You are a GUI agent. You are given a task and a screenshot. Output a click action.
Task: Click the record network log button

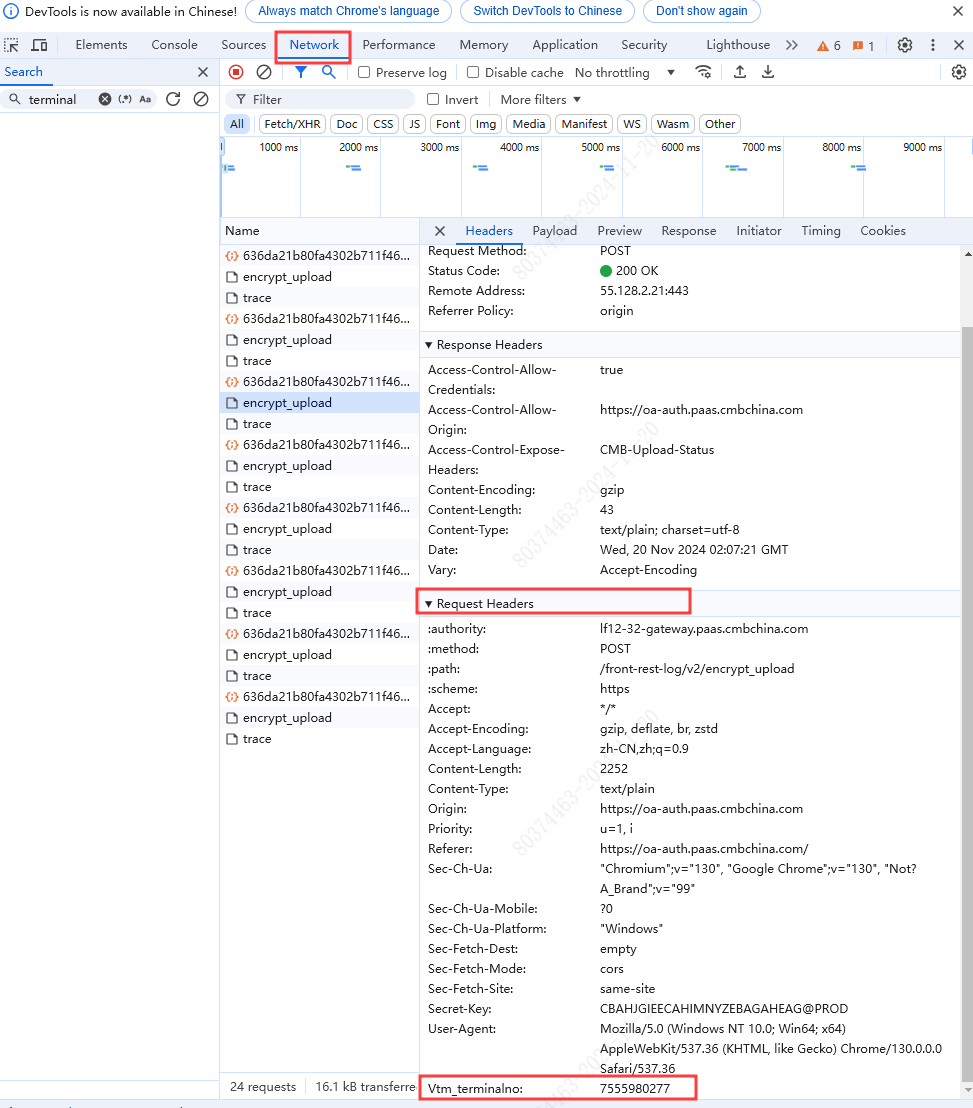click(x=236, y=72)
